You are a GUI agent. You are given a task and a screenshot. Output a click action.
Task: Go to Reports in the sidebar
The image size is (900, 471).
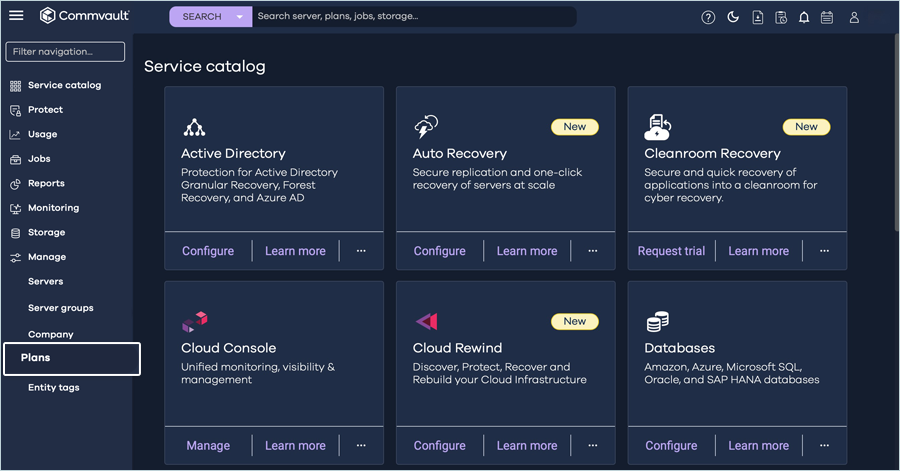click(46, 184)
